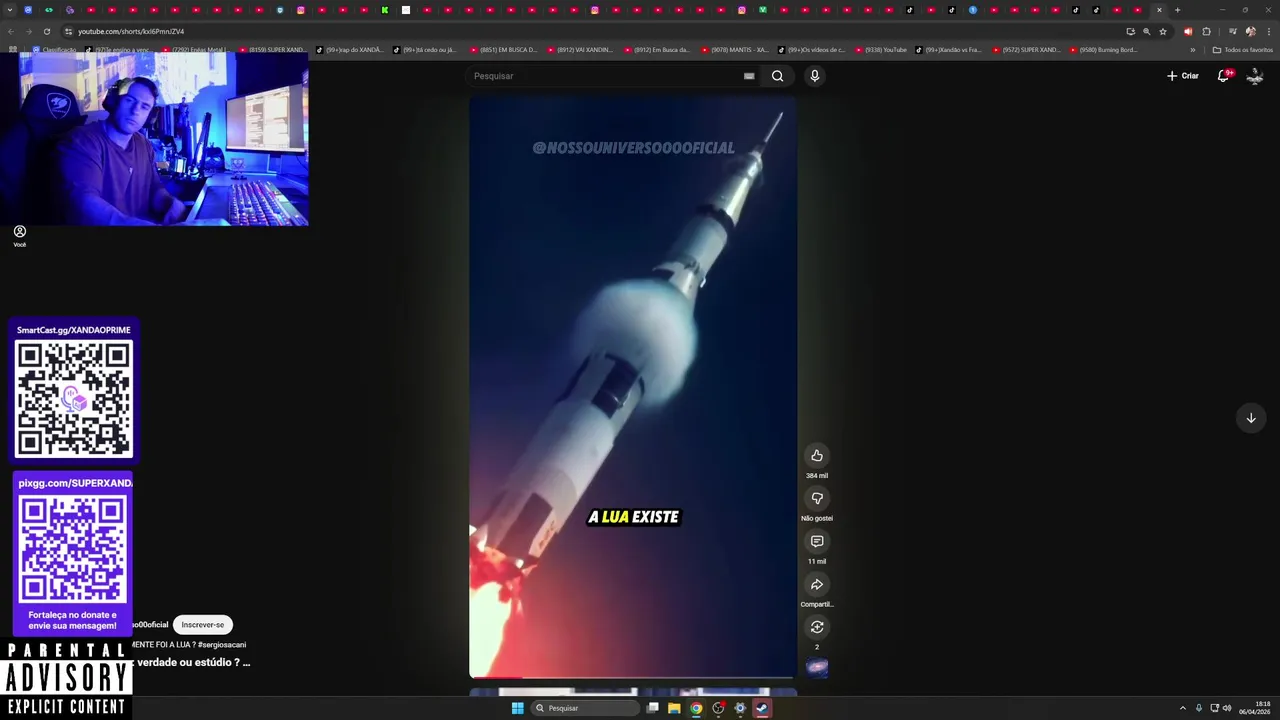Click the Criar create button
The height and width of the screenshot is (720, 1280).
[x=1182, y=76]
